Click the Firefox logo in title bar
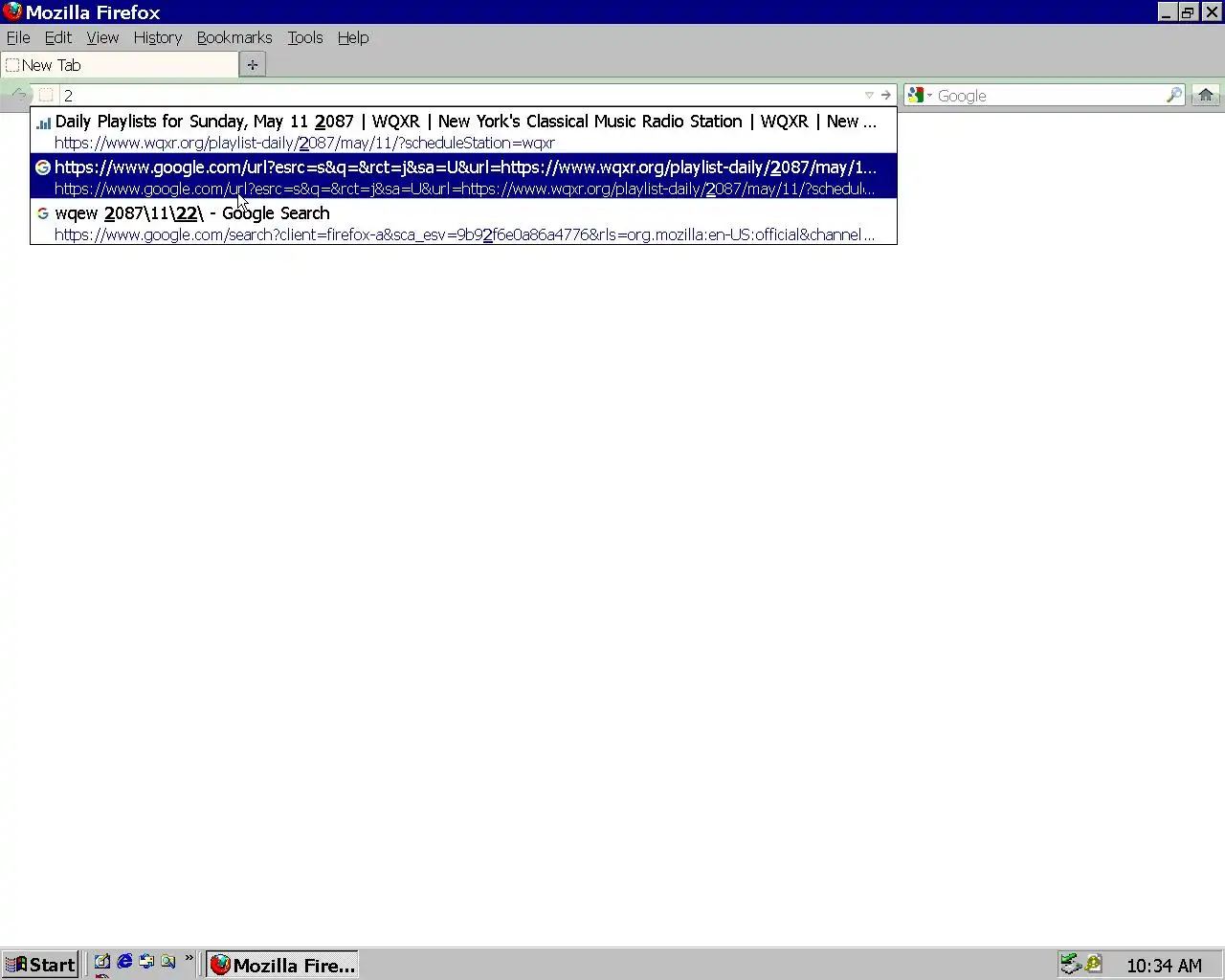Viewport: 1225px width, 980px height. click(x=12, y=11)
